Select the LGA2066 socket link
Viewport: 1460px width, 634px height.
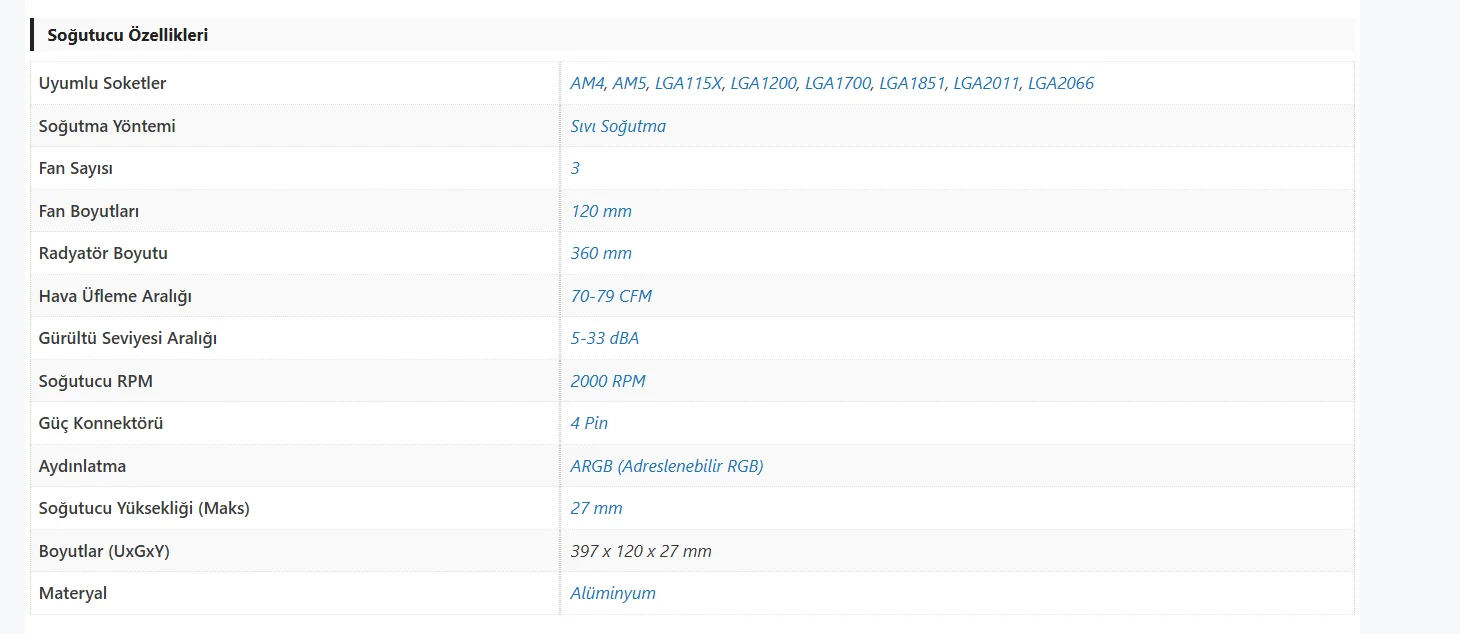pos(1061,83)
